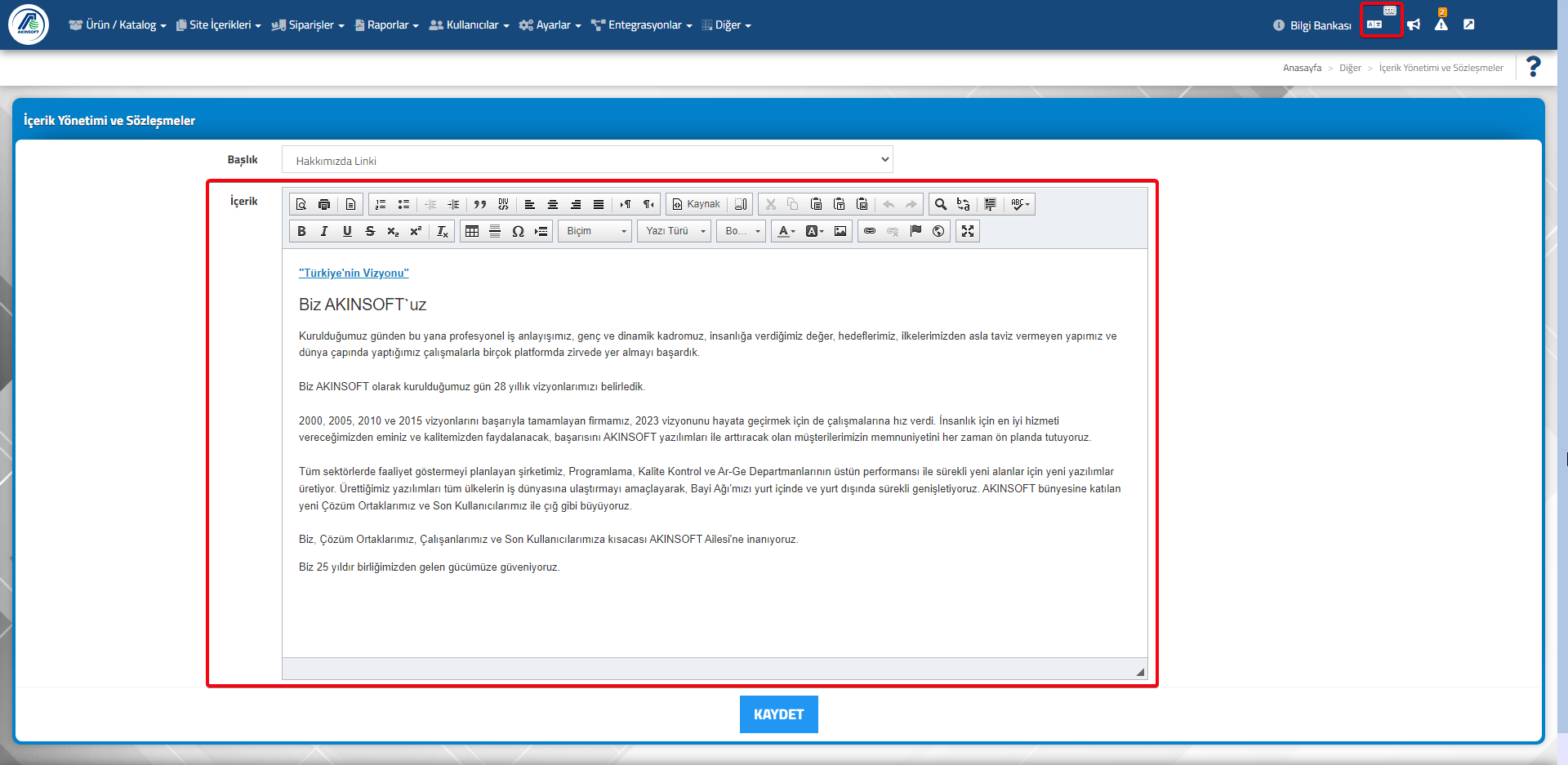
Task: Toggle underline formatting
Action: pyautogui.click(x=347, y=231)
